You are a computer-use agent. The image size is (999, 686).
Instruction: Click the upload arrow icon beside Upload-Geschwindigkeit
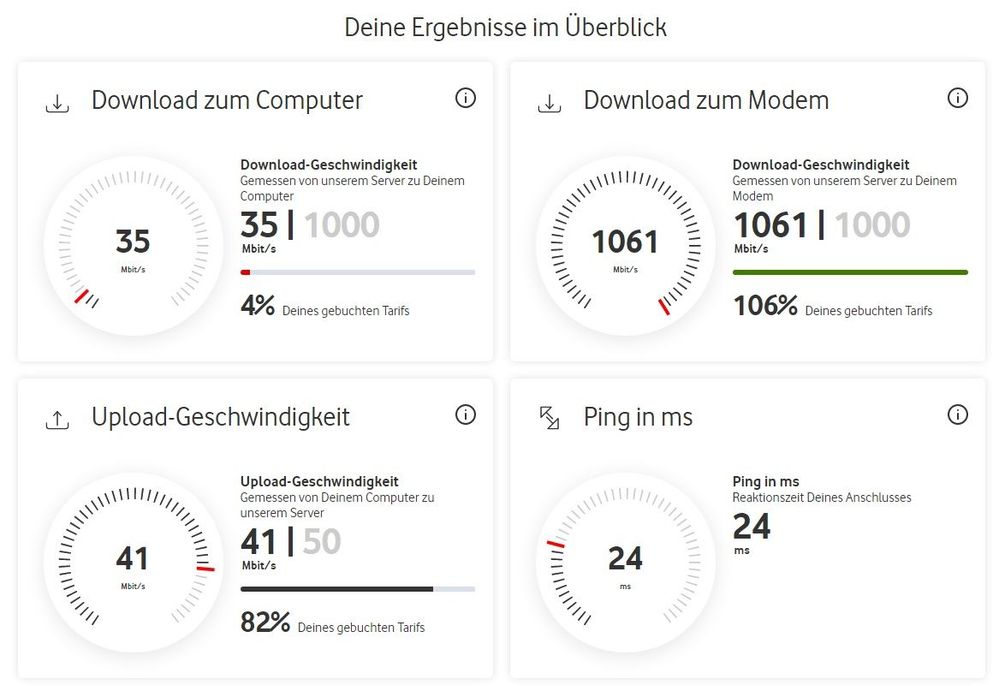point(58,420)
